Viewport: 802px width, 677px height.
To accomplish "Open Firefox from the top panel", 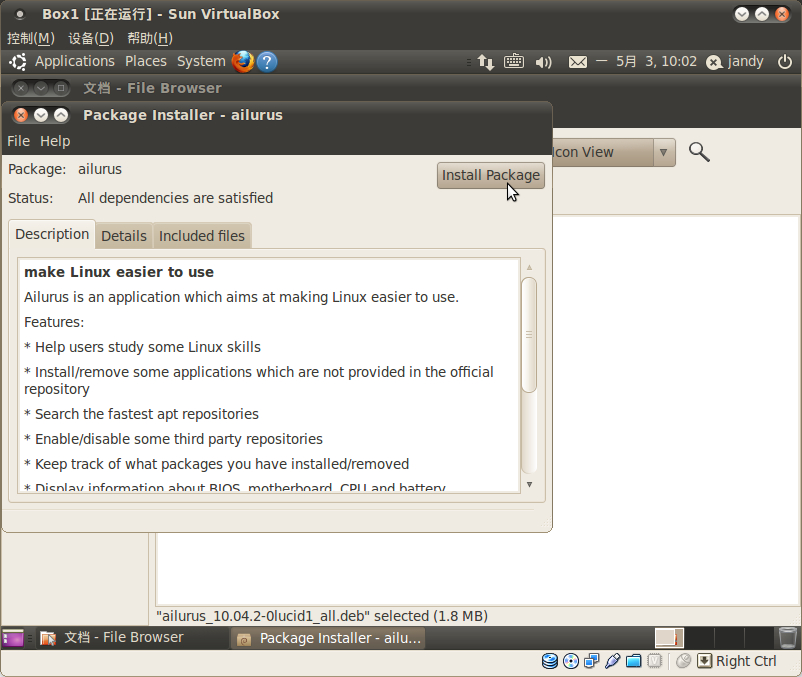I will tap(243, 62).
